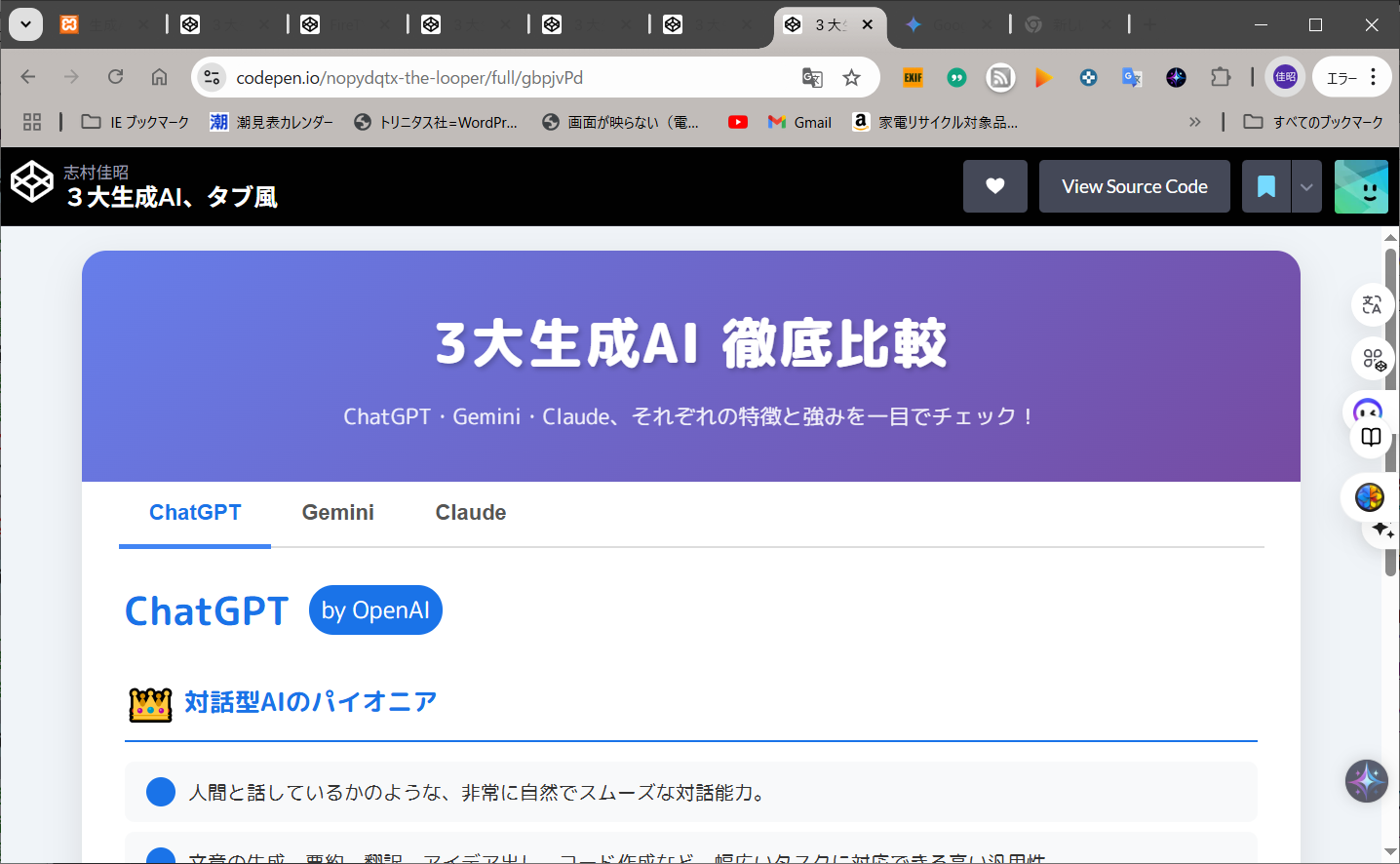The width and height of the screenshot is (1400, 864).
Task: Open the purple face side icon
Action: click(1368, 410)
